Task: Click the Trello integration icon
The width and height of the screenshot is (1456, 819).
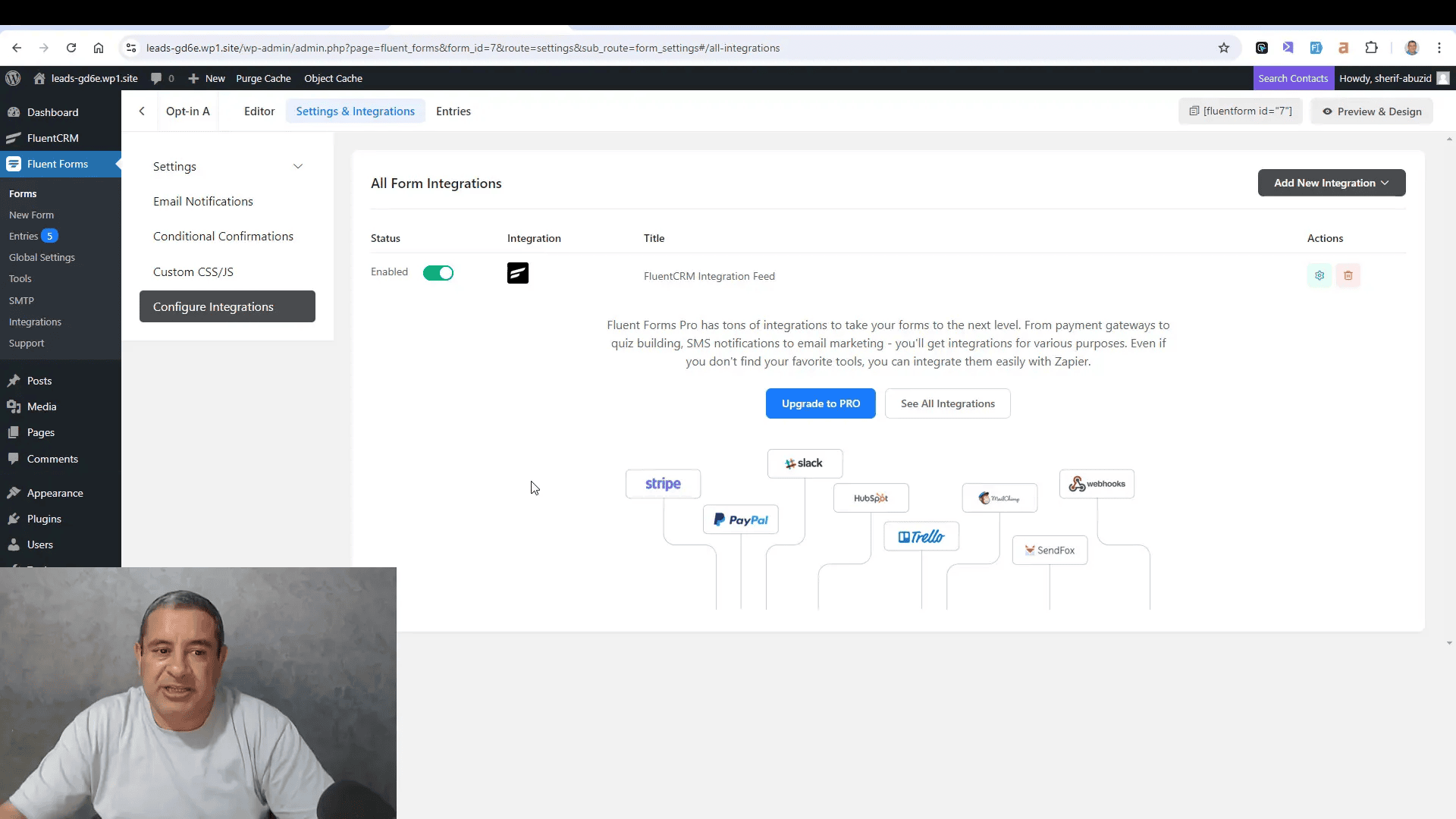Action: point(921,537)
